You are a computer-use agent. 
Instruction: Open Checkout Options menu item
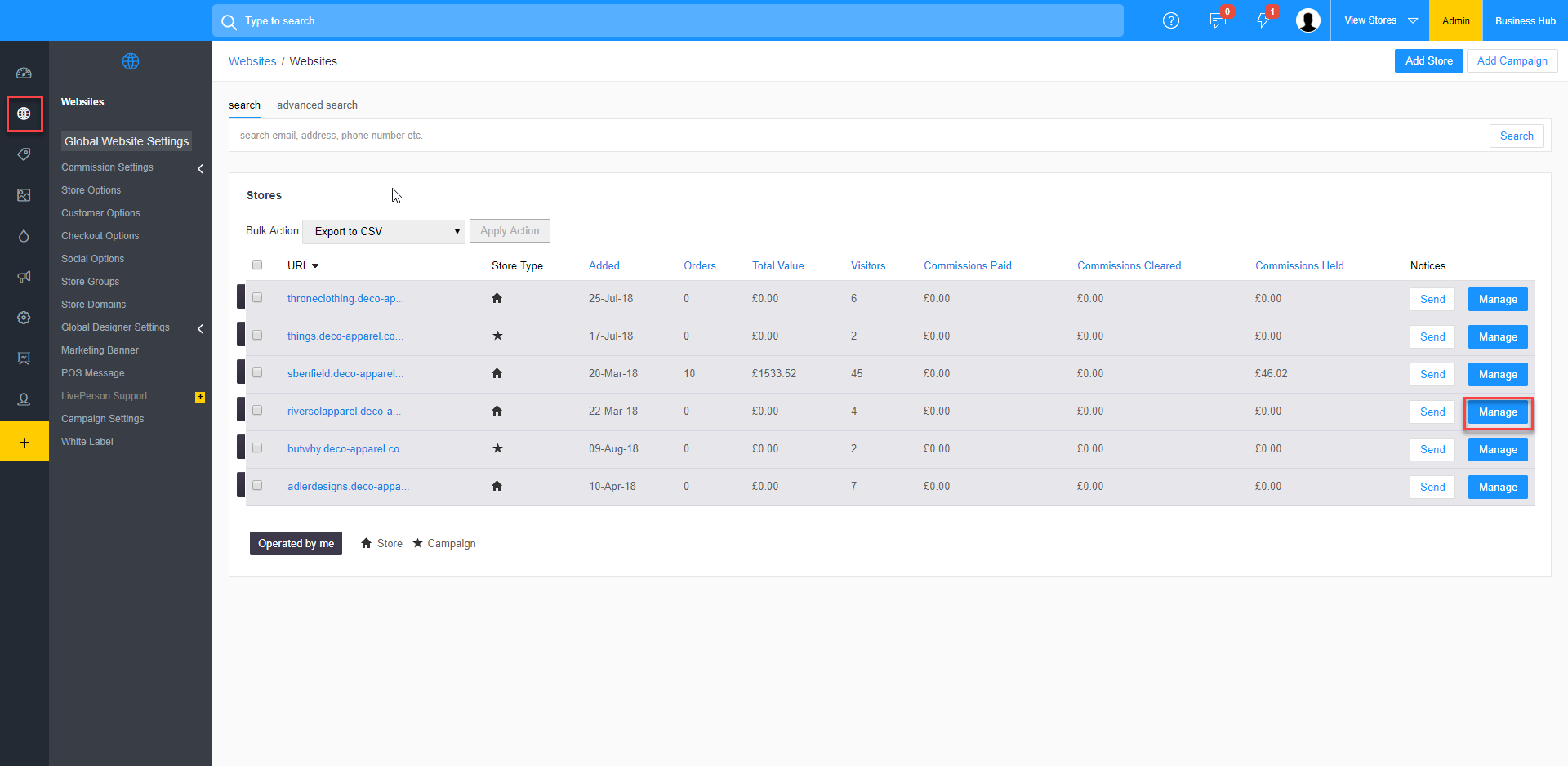point(100,236)
